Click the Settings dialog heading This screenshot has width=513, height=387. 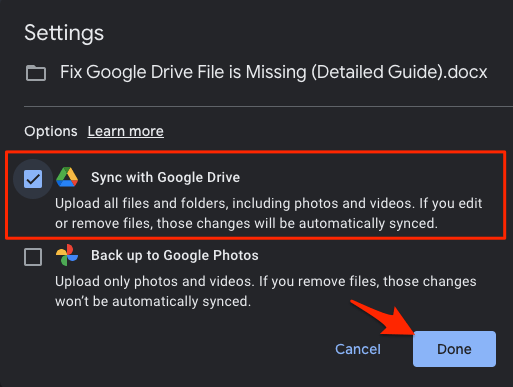pyautogui.click(x=64, y=33)
